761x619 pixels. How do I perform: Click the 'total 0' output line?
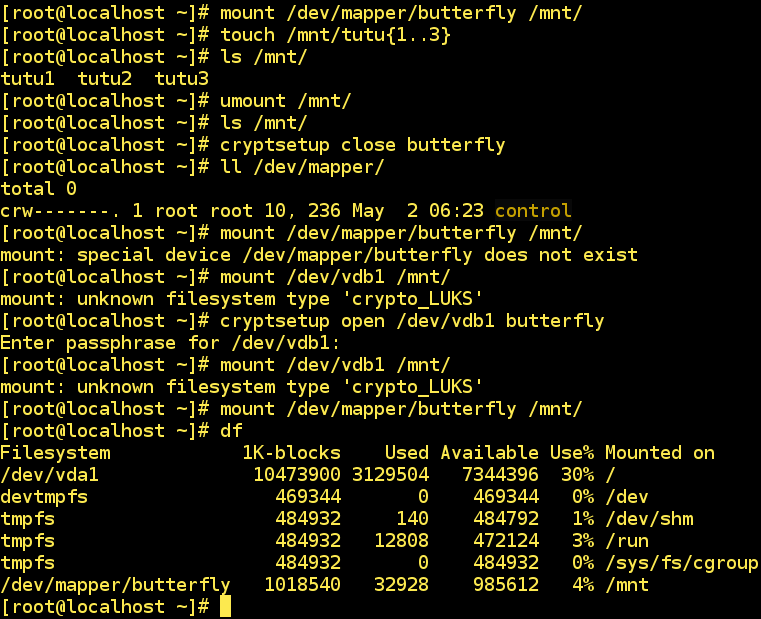pyautogui.click(x=38, y=188)
